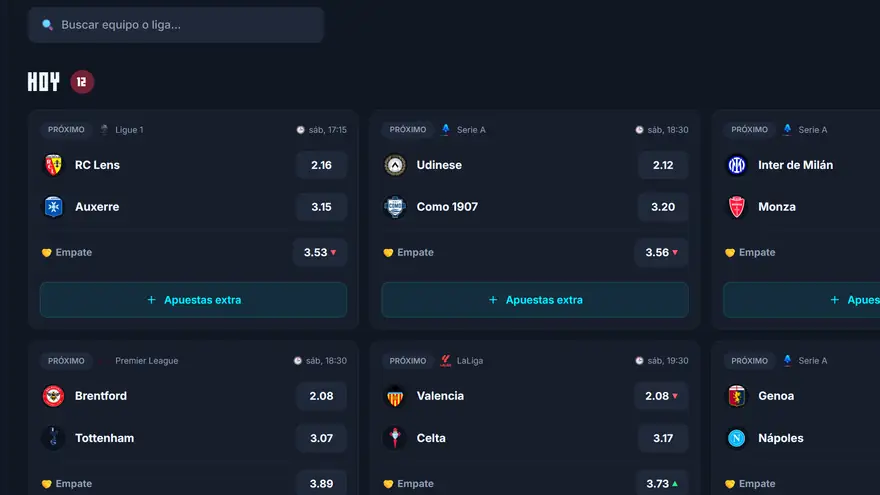Screen dimensions: 880x495
Task: Click Serie A icon on Udinese card
Action: tap(446, 130)
